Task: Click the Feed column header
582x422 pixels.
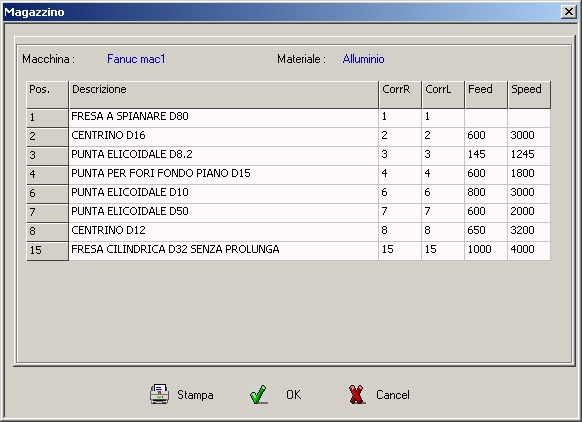Action: (x=486, y=95)
